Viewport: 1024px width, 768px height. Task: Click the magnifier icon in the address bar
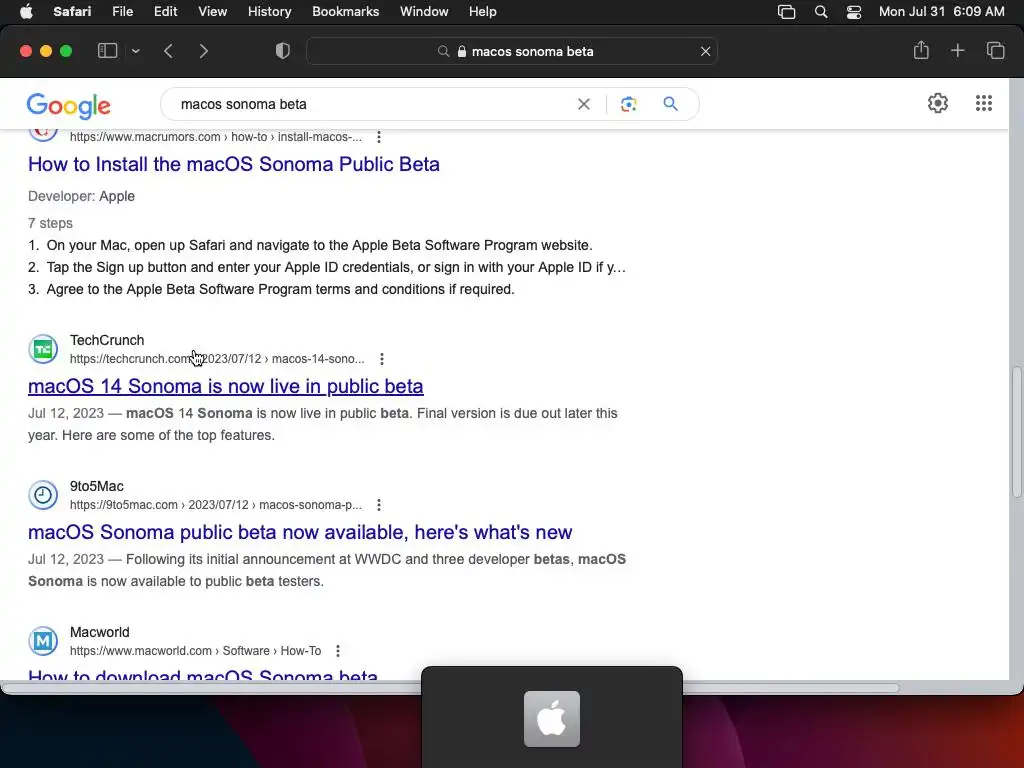coord(443,52)
